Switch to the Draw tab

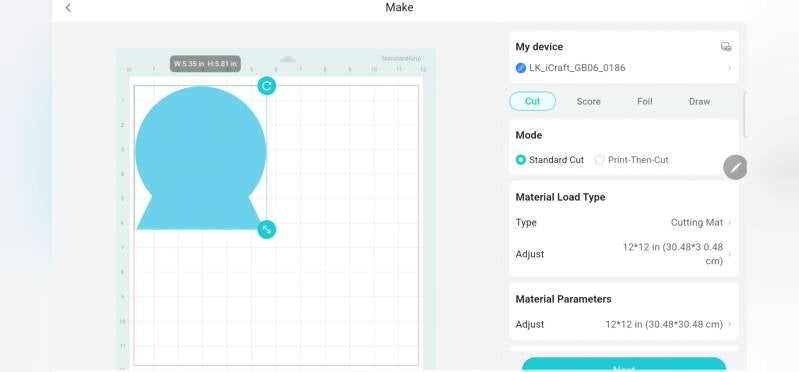click(x=700, y=101)
